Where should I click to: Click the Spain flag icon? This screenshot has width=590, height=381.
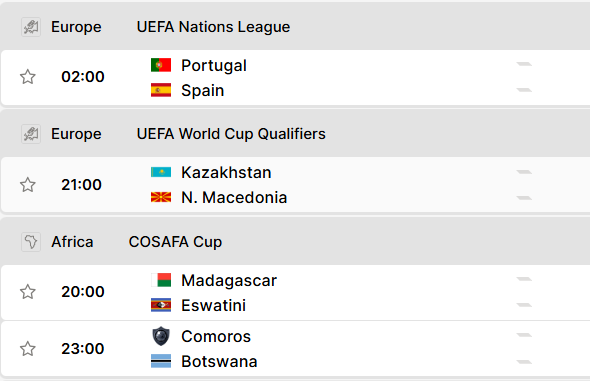point(161,90)
